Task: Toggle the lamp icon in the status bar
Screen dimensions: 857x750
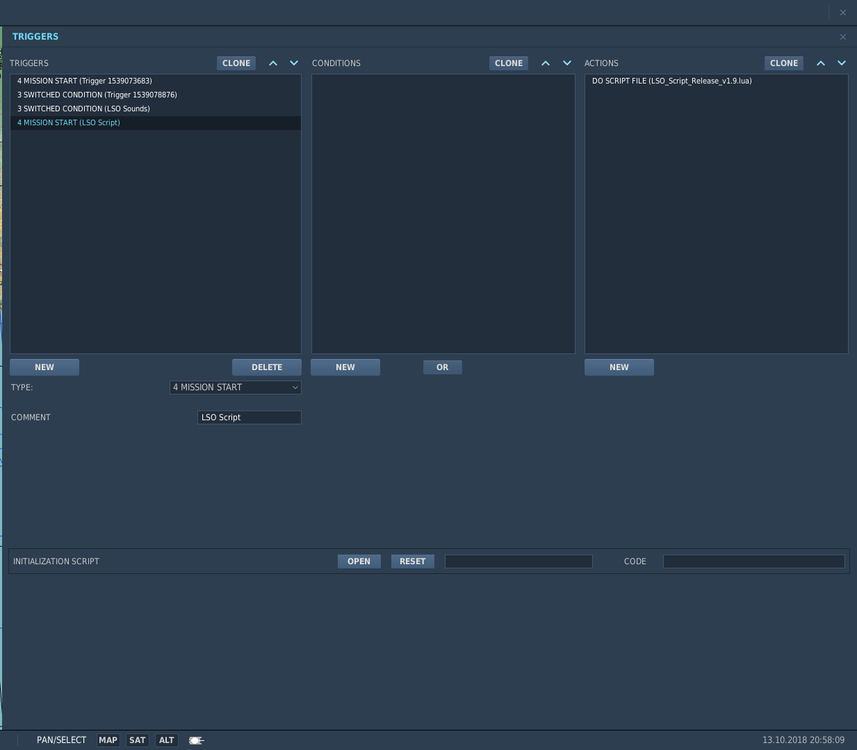Action: click(196, 740)
